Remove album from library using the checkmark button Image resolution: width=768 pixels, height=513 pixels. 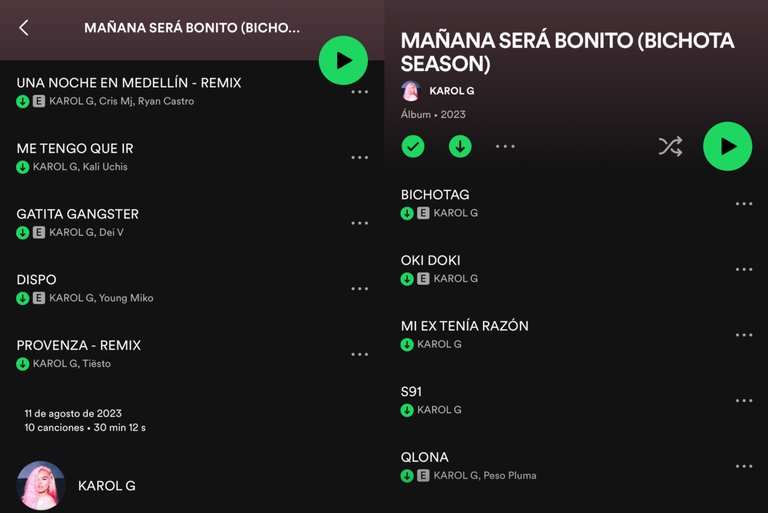pyautogui.click(x=413, y=147)
